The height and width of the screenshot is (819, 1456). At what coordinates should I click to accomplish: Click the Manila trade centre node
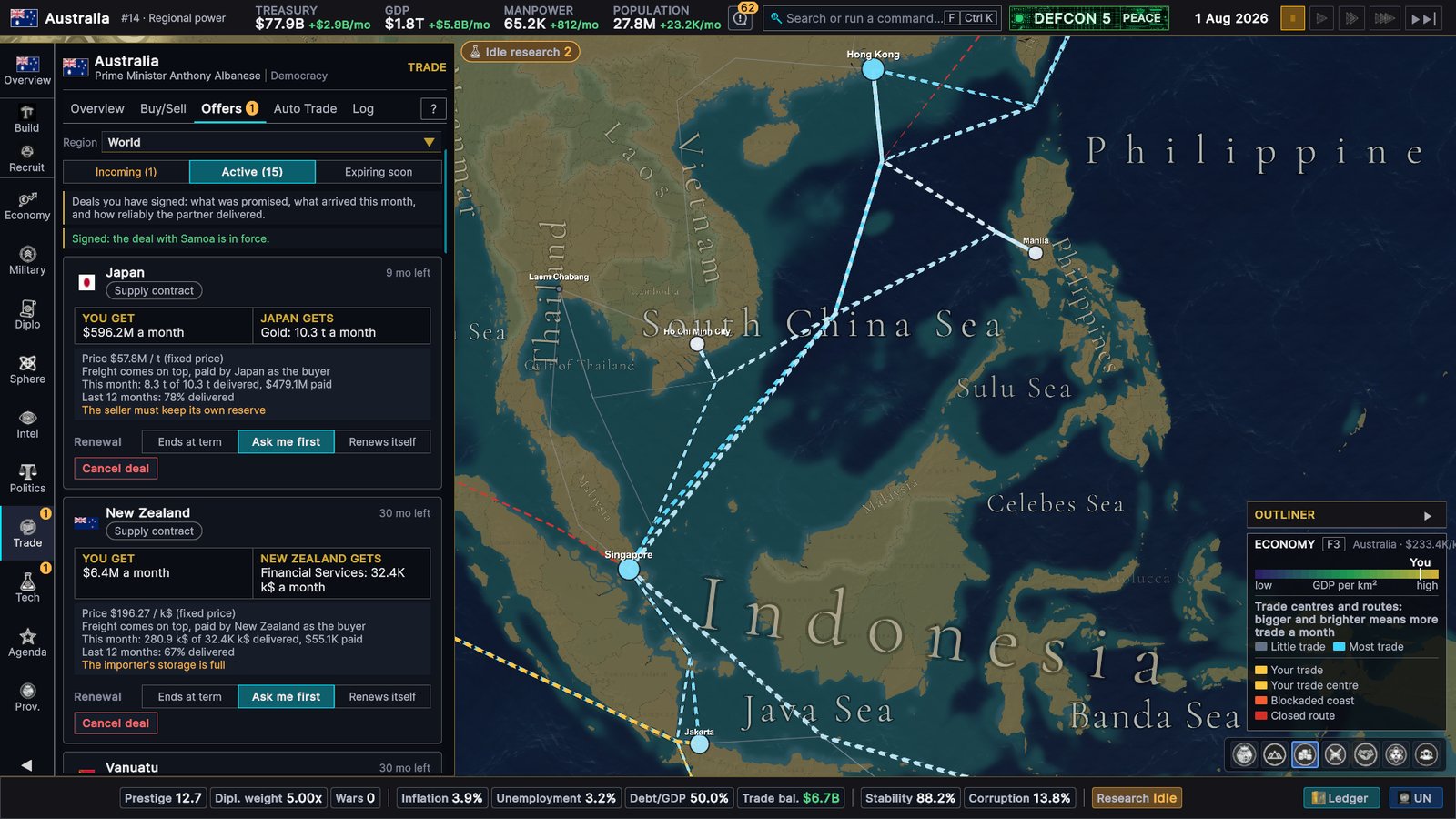coord(1036,253)
